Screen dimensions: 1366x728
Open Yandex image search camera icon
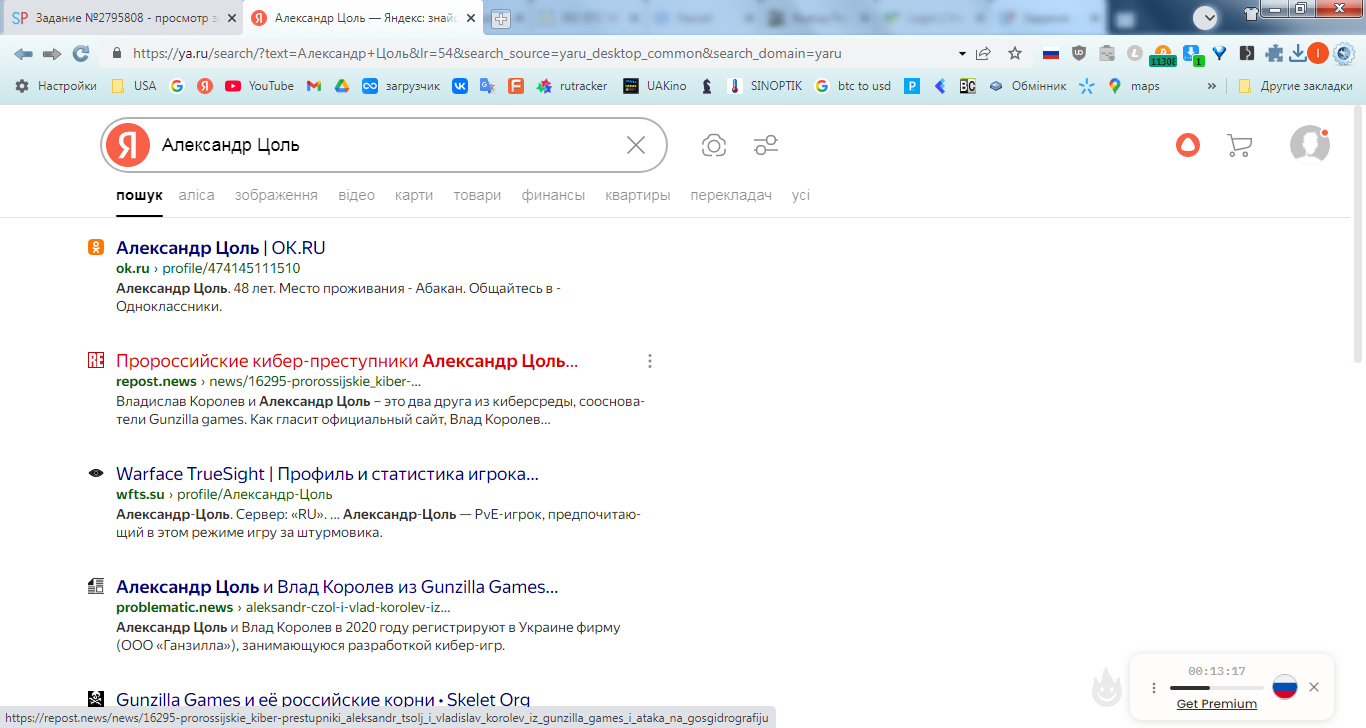click(x=714, y=146)
